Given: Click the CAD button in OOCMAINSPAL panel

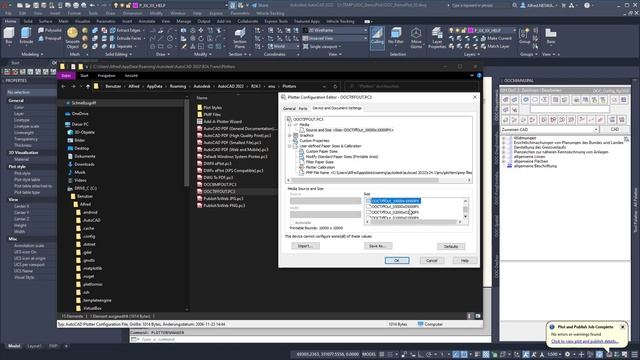Looking at the screenshot, I should [615, 129].
